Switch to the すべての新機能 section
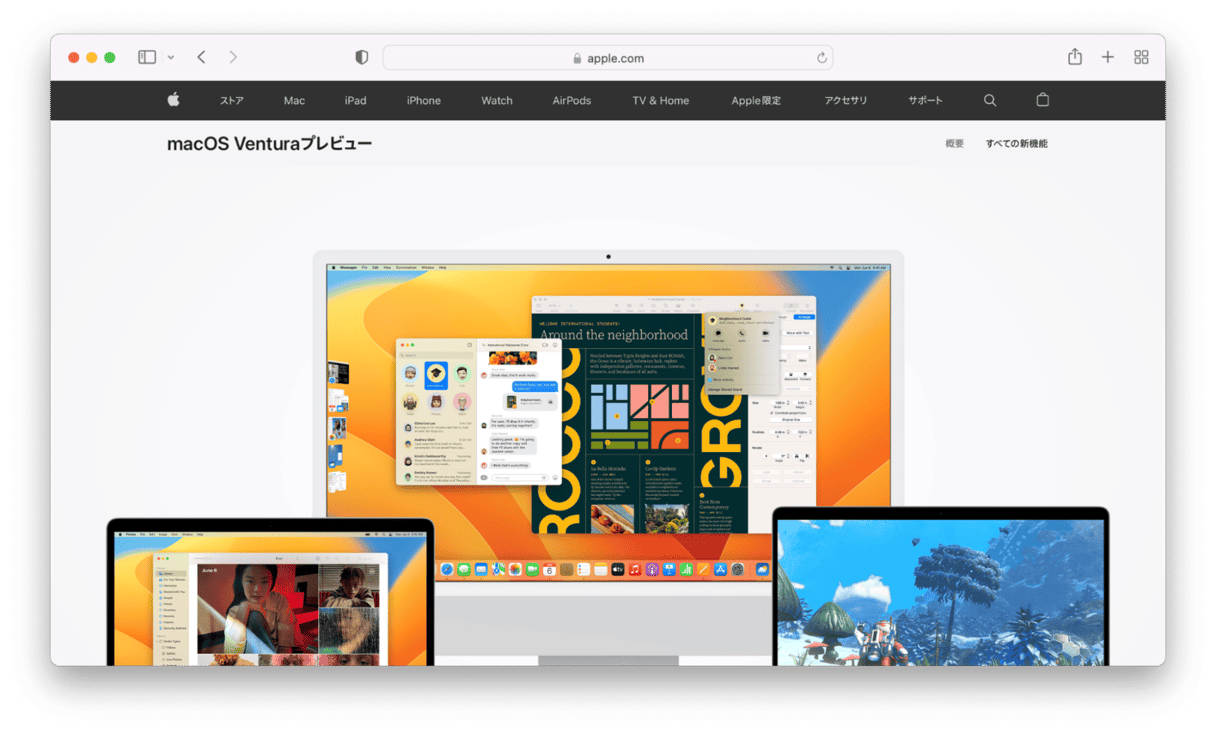Viewport: 1216px width, 733px height. coord(1017,144)
